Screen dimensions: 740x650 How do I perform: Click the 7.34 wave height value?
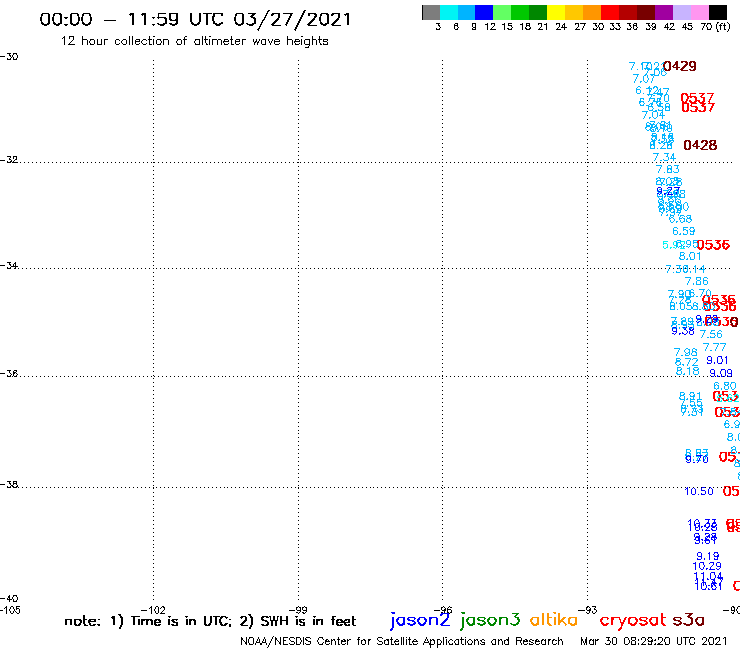(664, 157)
